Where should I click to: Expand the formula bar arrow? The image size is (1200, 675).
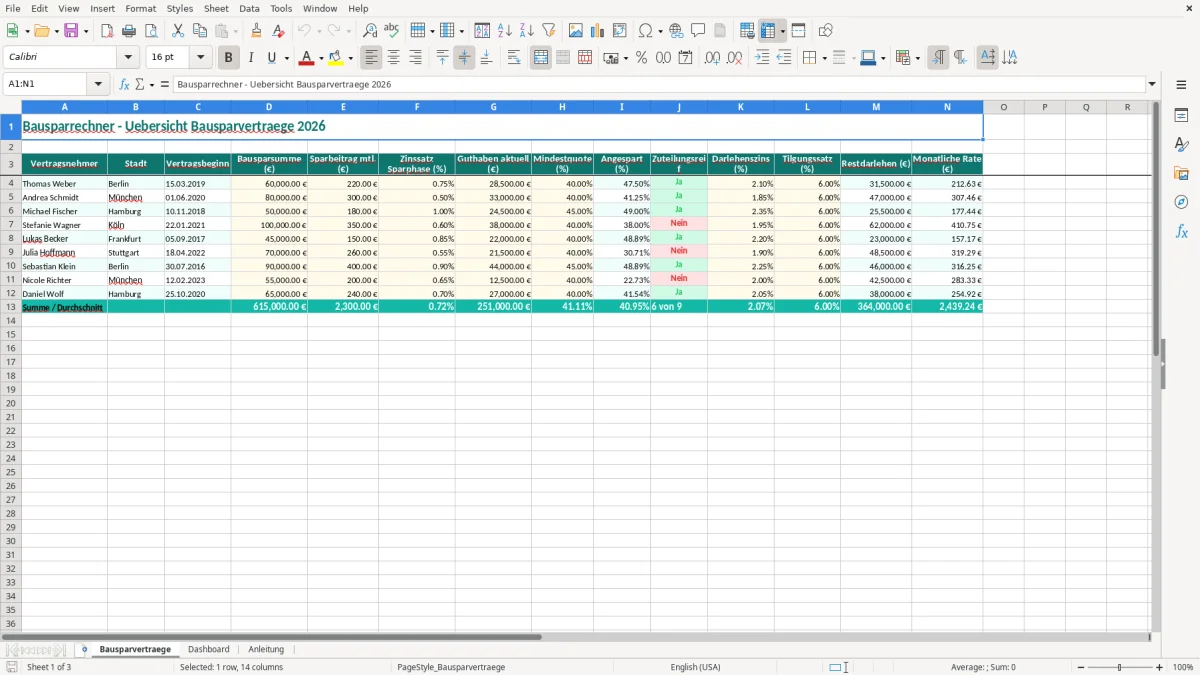click(1152, 84)
